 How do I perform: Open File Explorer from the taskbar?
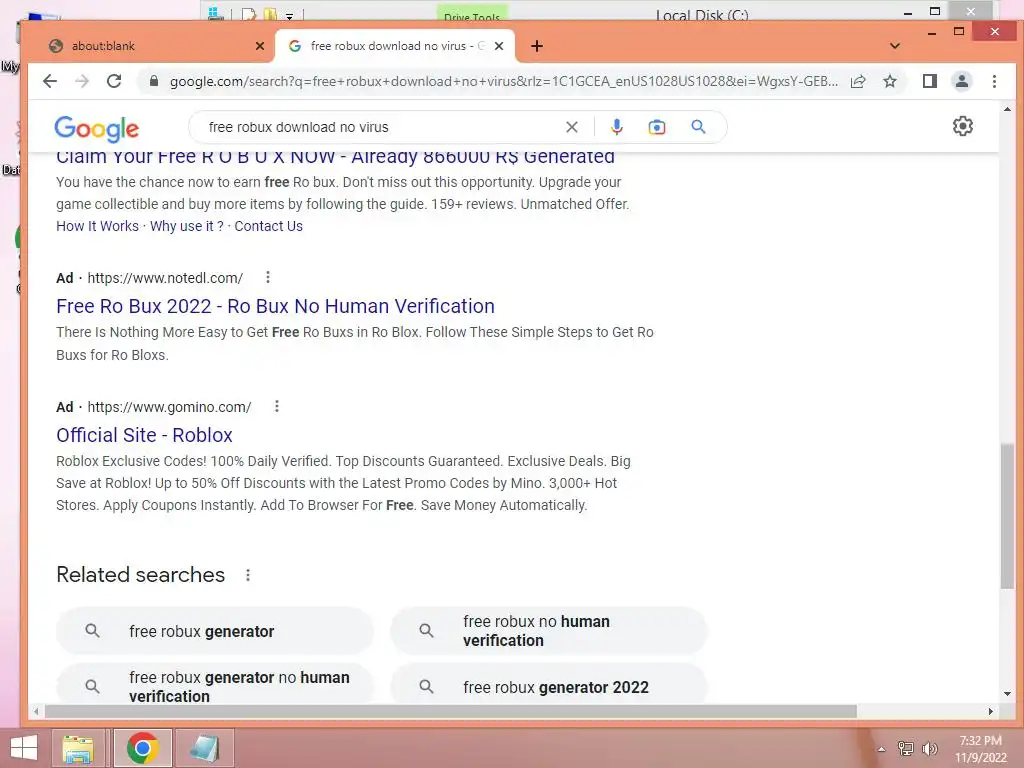click(x=78, y=748)
